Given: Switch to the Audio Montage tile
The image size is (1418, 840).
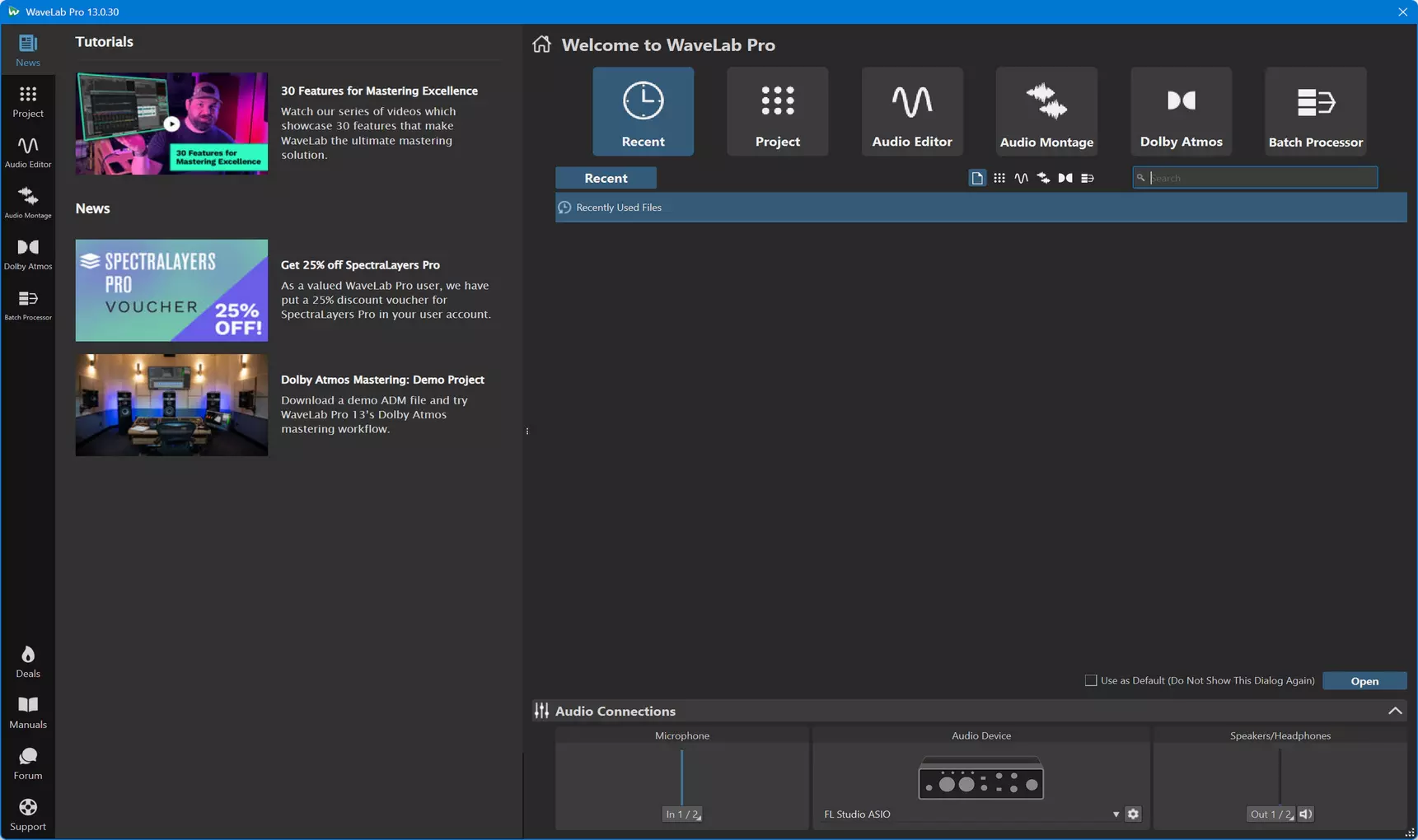Looking at the screenshot, I should tap(1046, 111).
